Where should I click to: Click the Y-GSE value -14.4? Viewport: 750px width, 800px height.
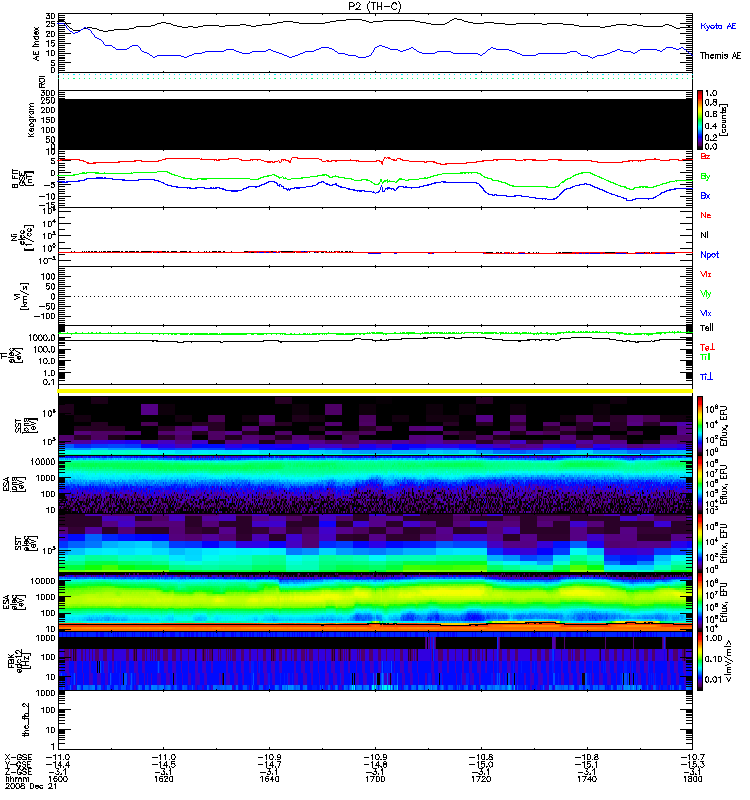[x=58, y=765]
